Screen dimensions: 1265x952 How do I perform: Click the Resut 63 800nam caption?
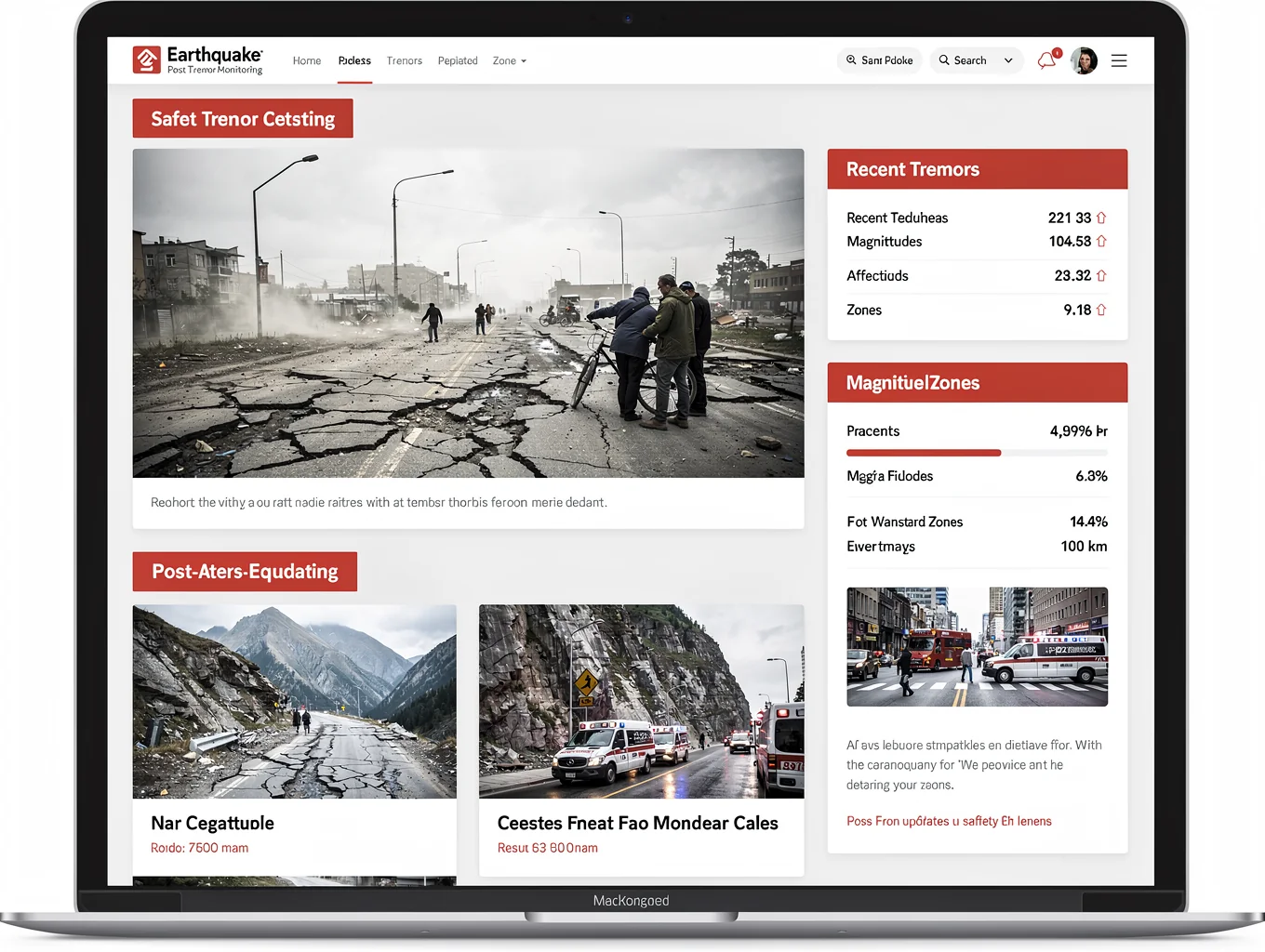pos(547,848)
